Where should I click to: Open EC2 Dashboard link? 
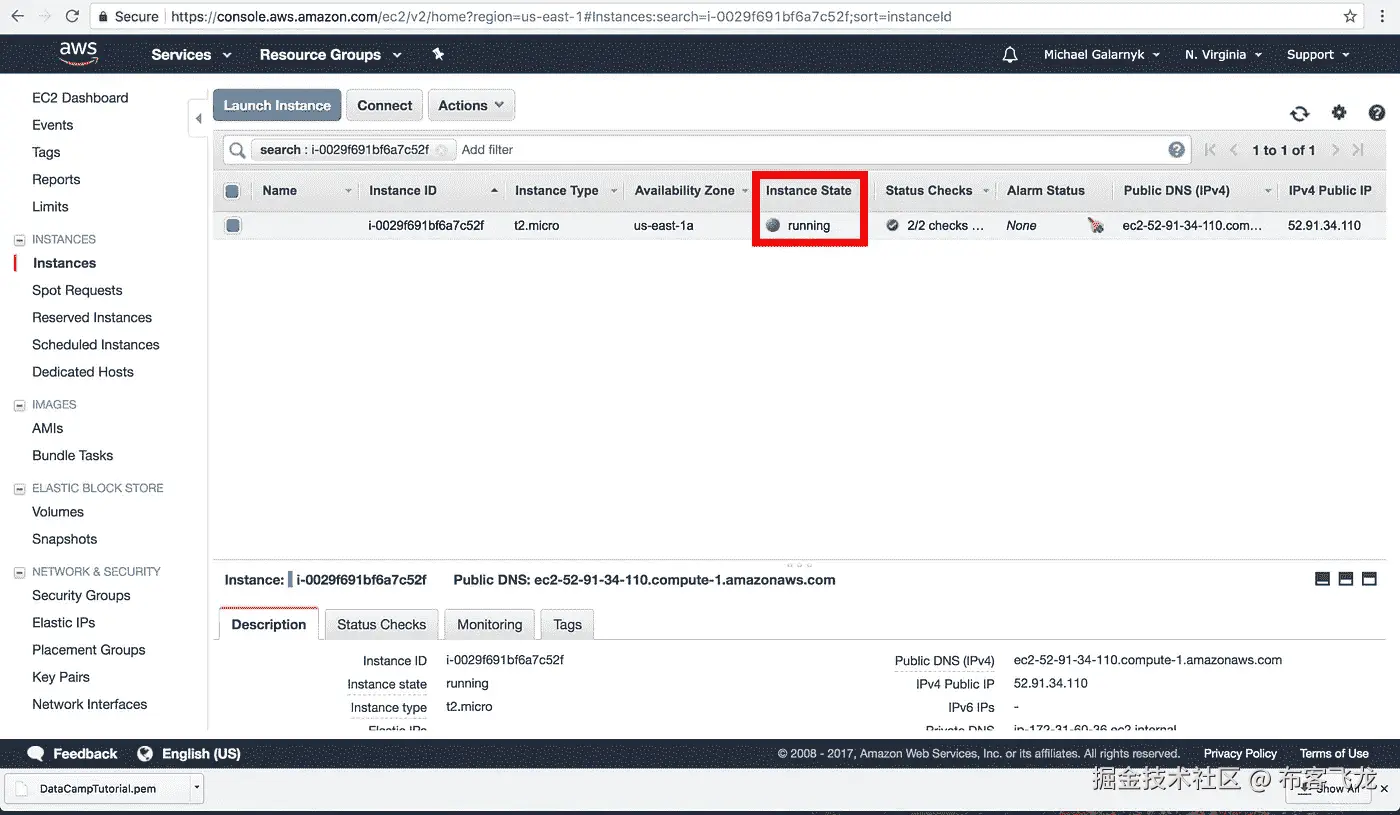tap(80, 98)
